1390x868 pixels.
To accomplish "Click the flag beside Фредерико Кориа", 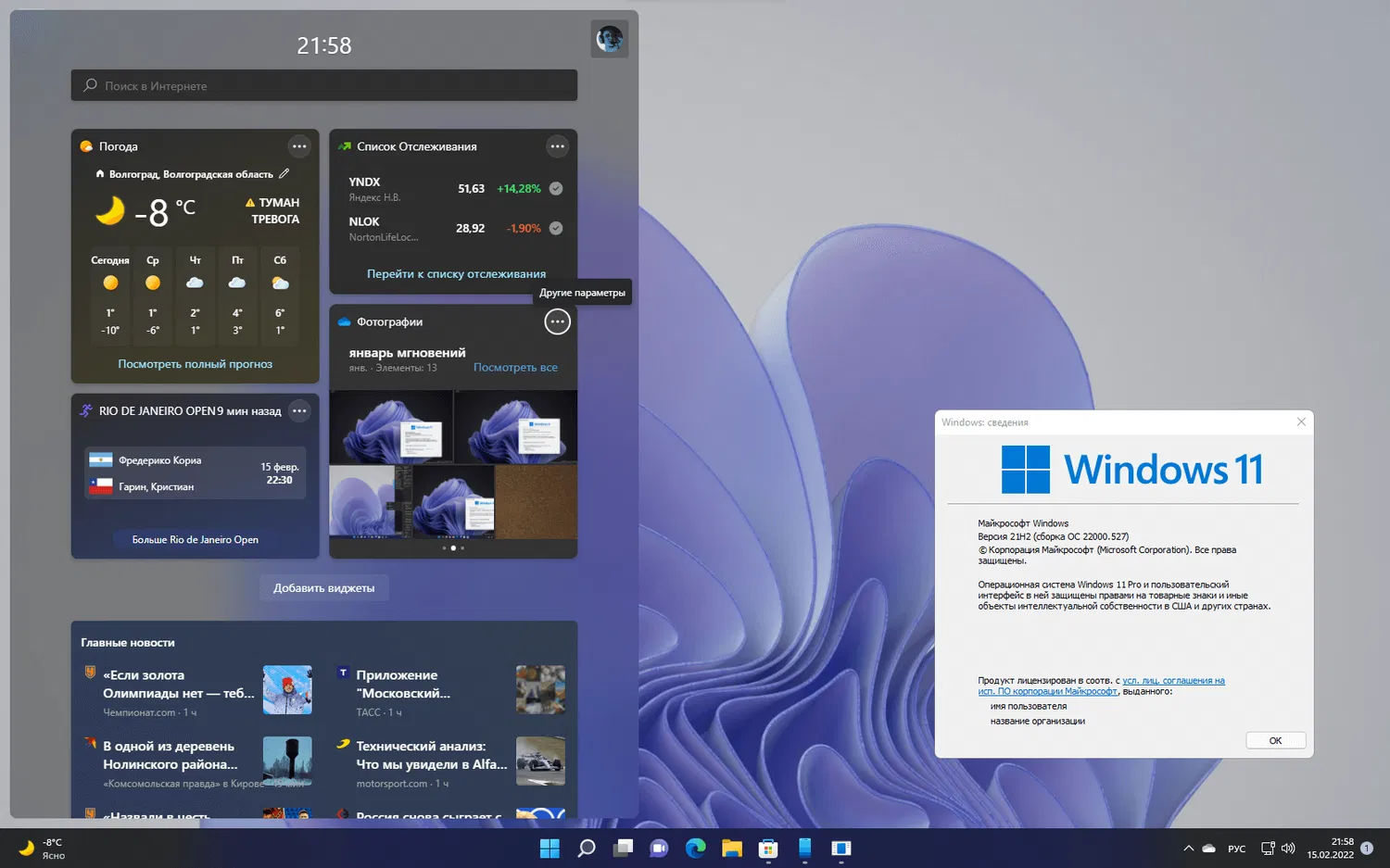I will pyautogui.click(x=100, y=459).
